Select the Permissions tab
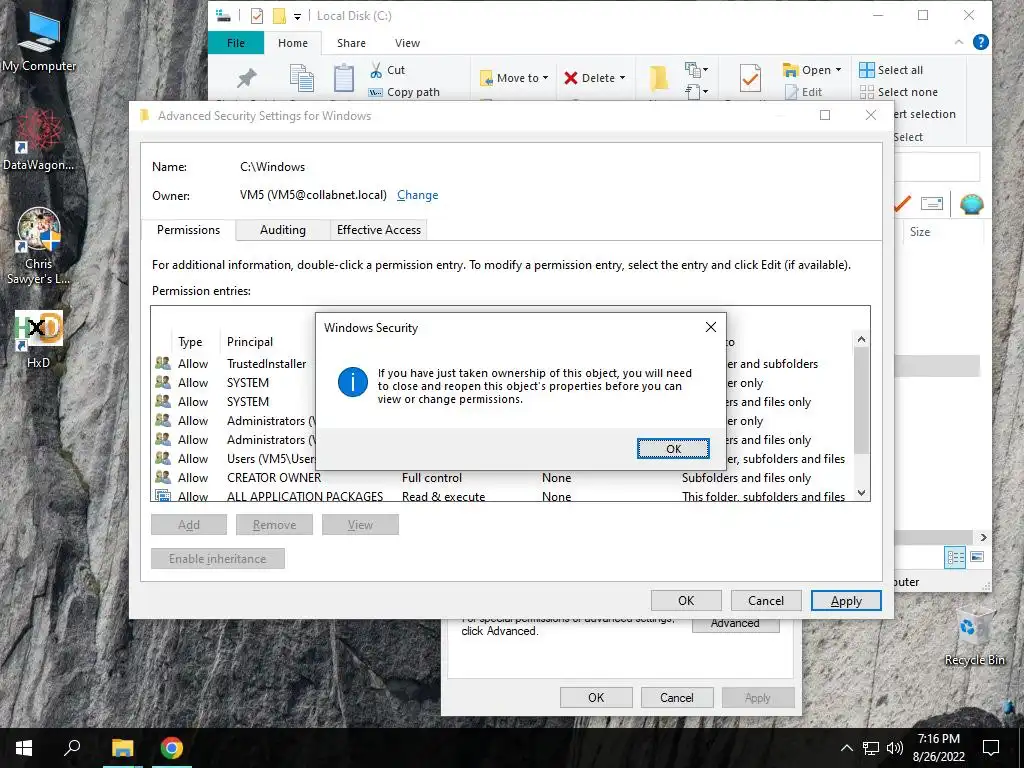 pos(188,230)
